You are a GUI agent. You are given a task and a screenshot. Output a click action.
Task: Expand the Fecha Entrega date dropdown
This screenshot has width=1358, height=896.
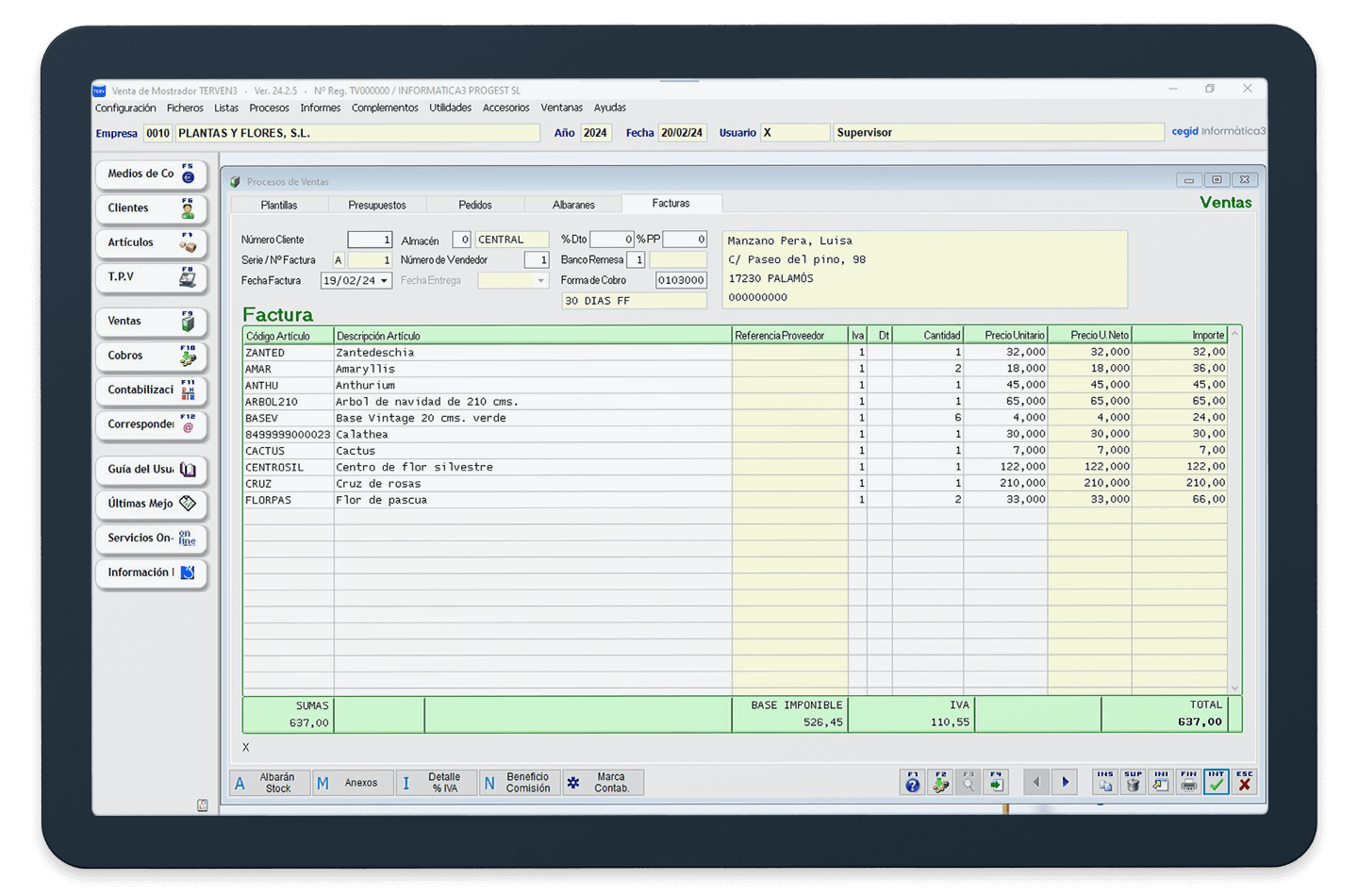coord(540,281)
